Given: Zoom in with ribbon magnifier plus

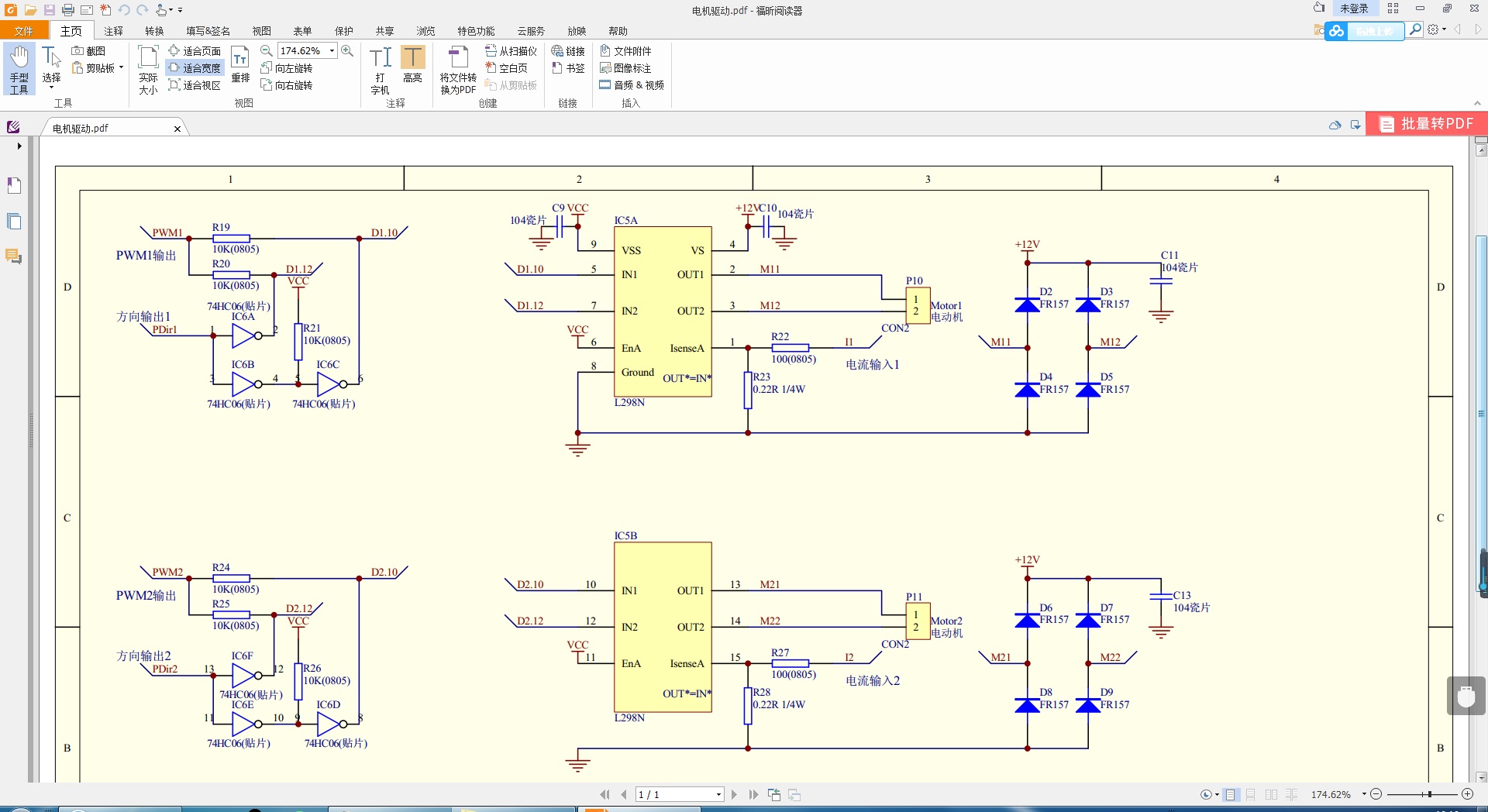Looking at the screenshot, I should (347, 51).
